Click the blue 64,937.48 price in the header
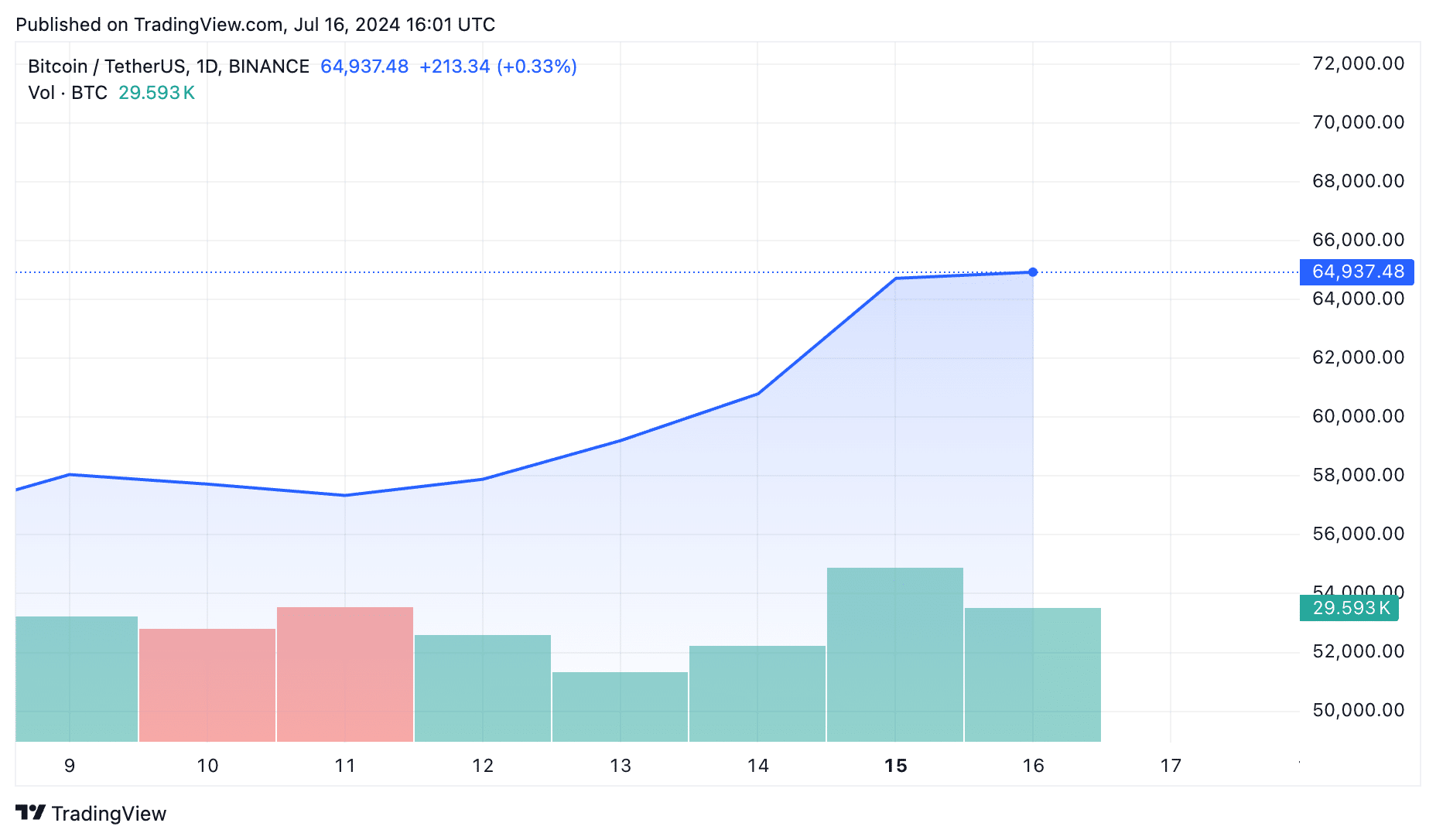 pyautogui.click(x=364, y=67)
